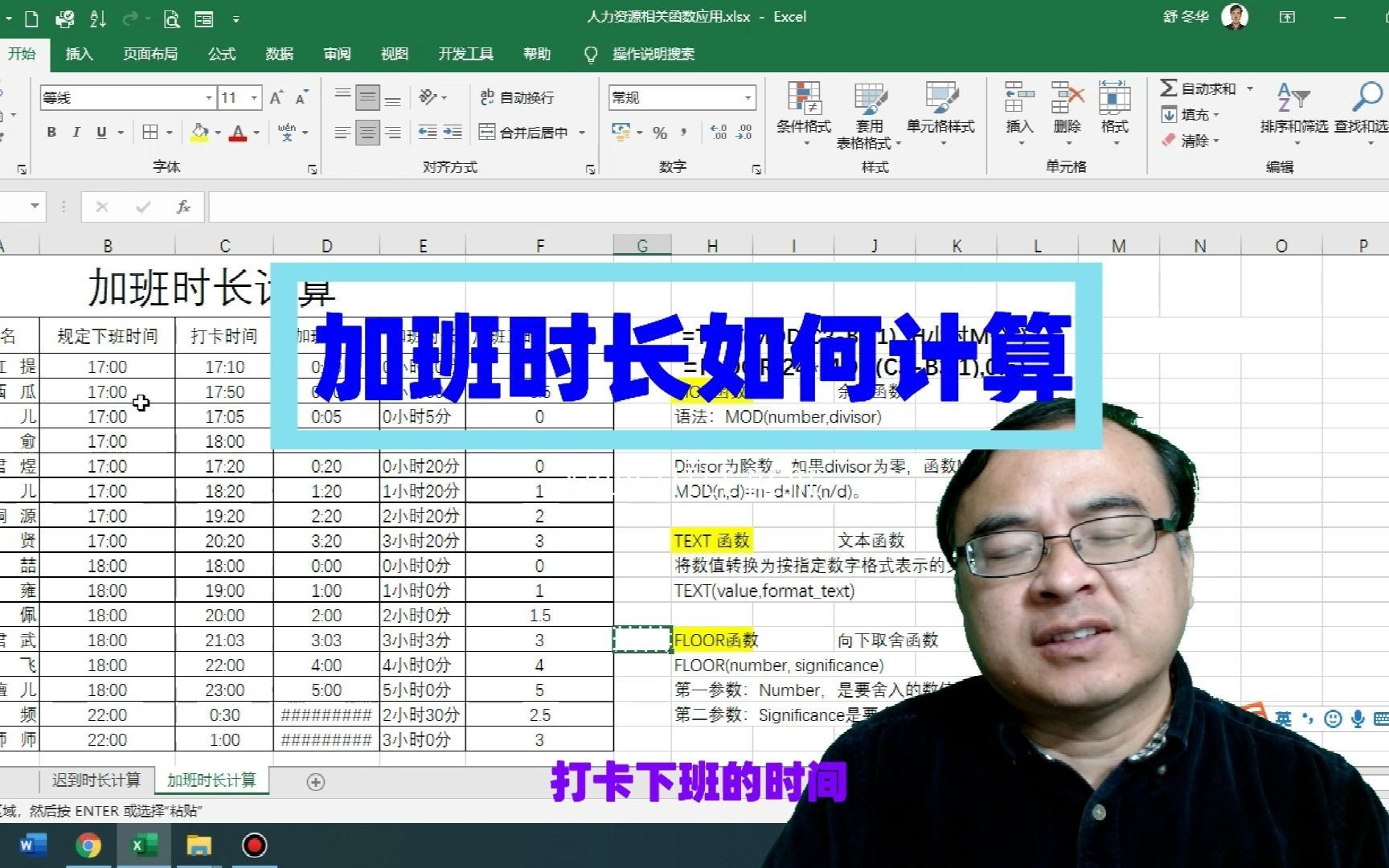Switch to 审阅 ribbon tab
This screenshot has height=868, width=1389.
pyautogui.click(x=337, y=54)
